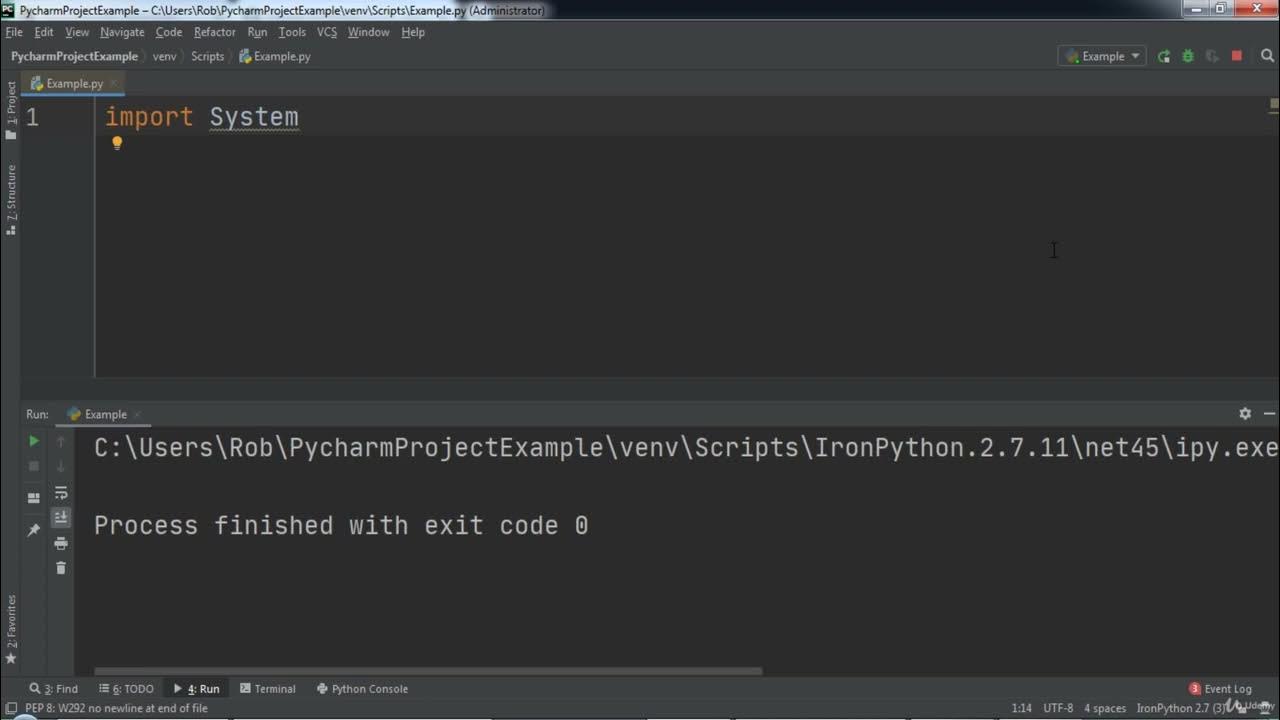Click the grey stop icon in Run panel
This screenshot has width=1280, height=720.
(x=34, y=466)
